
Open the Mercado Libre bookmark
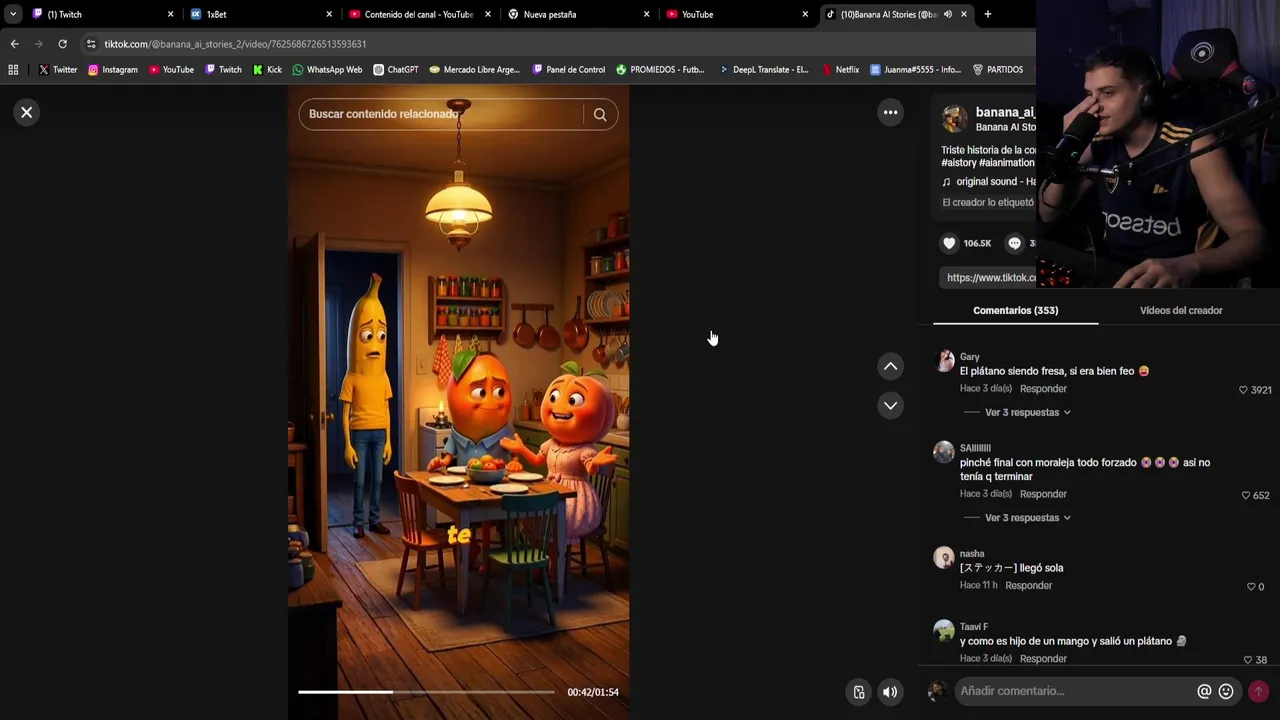[x=474, y=70]
